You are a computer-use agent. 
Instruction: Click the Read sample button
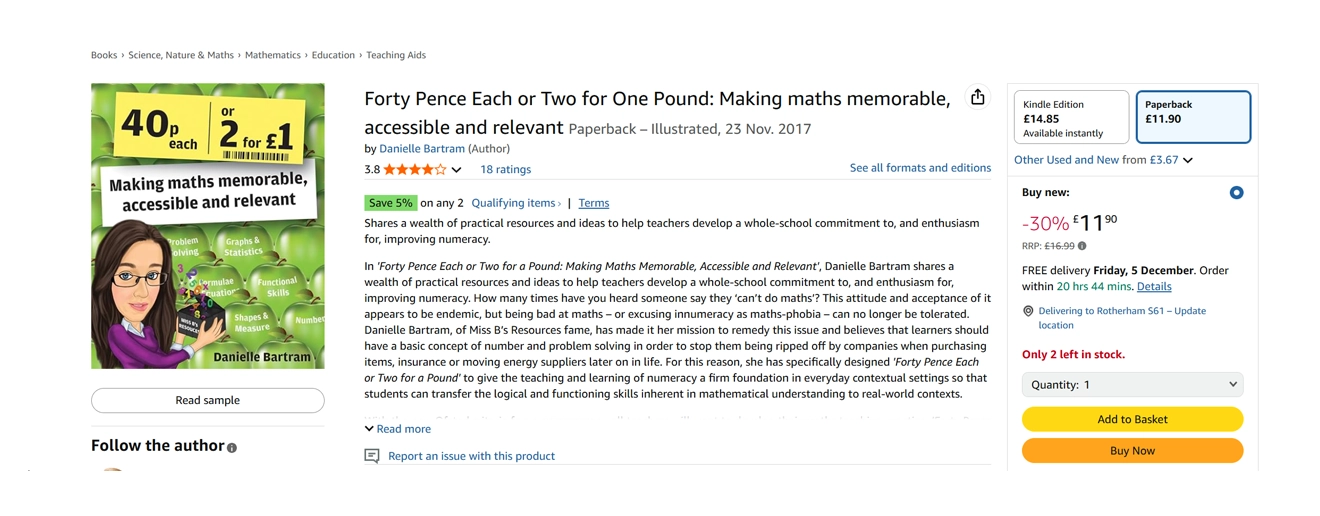[208, 400]
